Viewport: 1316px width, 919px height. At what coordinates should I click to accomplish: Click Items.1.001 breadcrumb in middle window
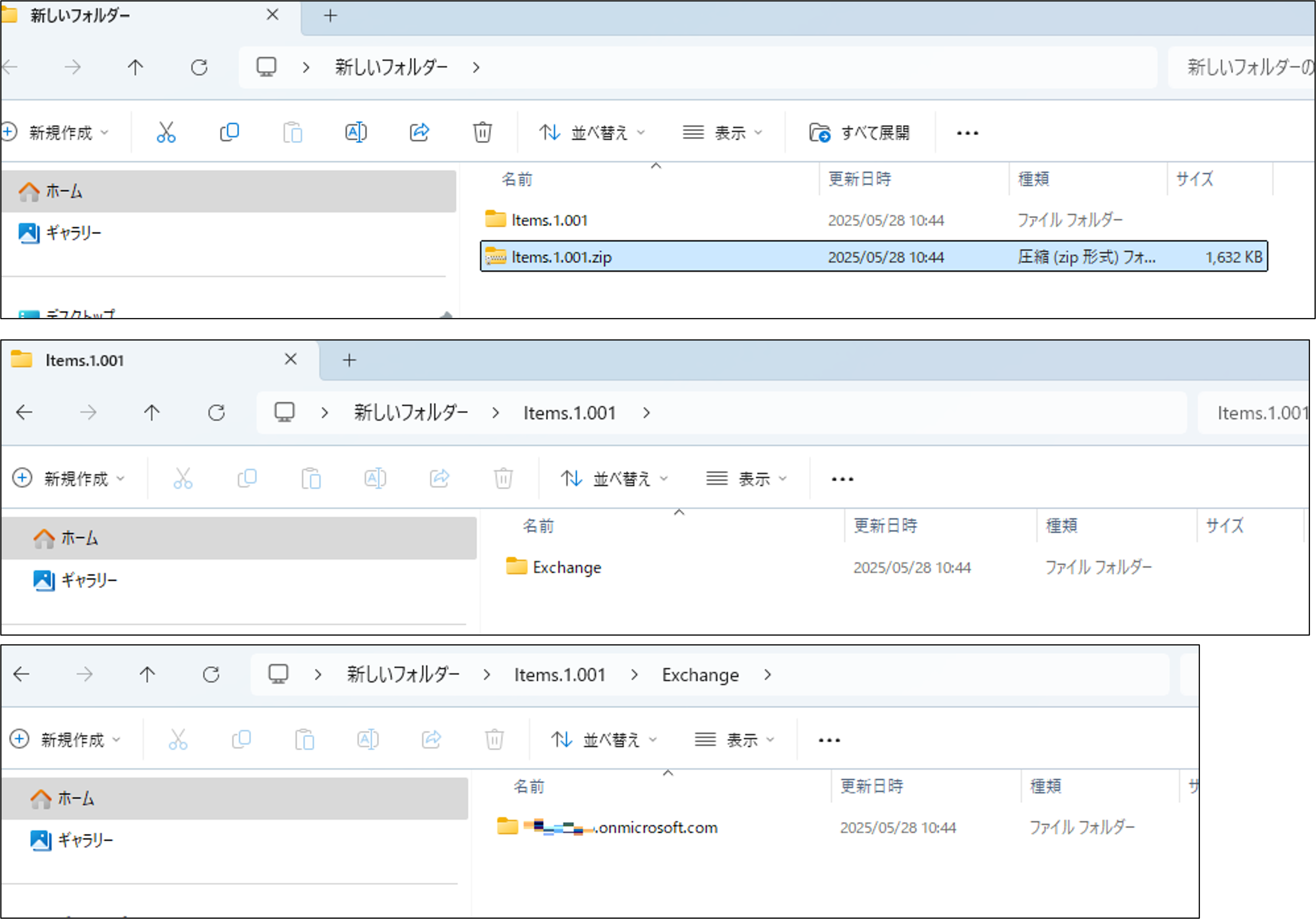[570, 413]
